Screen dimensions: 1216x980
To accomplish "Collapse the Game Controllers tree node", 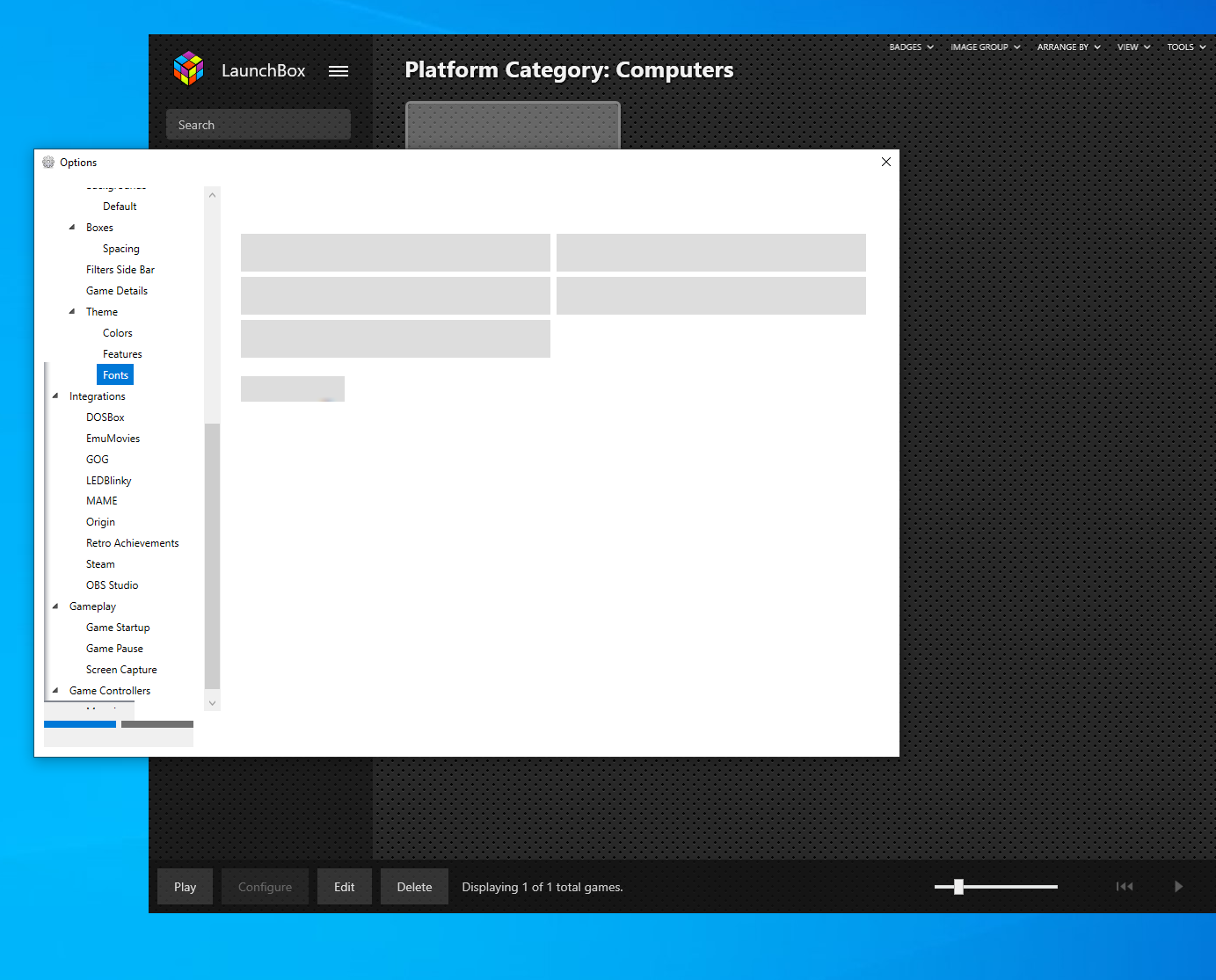I will pyautogui.click(x=55, y=691).
